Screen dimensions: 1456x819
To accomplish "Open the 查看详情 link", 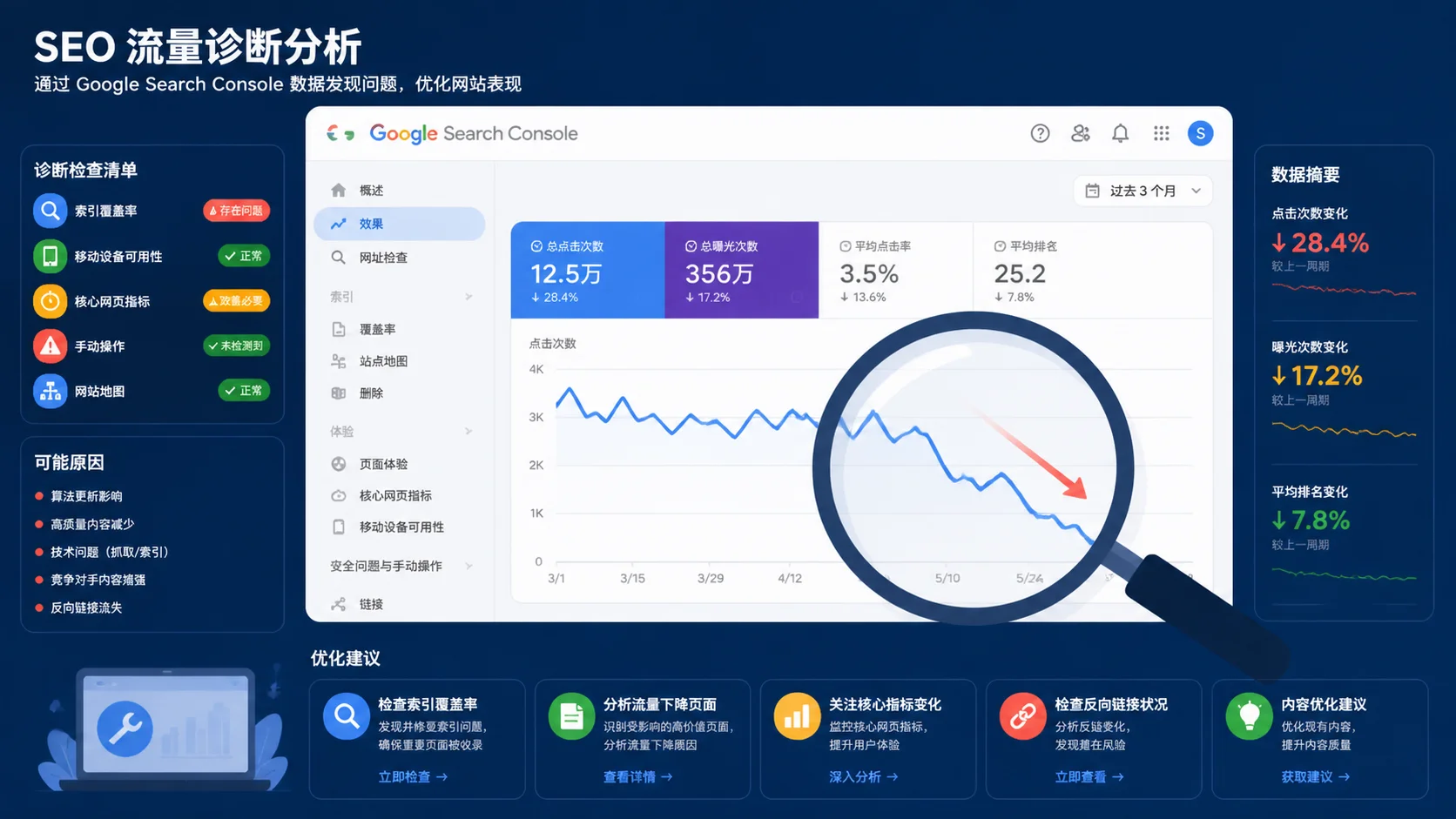I will pyautogui.click(x=638, y=776).
